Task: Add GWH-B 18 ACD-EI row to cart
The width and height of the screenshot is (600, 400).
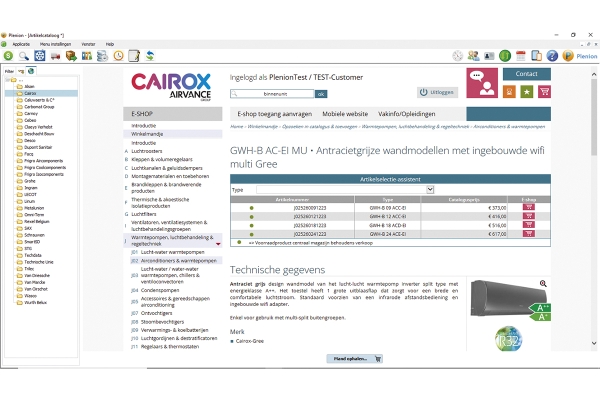Action: click(x=529, y=225)
